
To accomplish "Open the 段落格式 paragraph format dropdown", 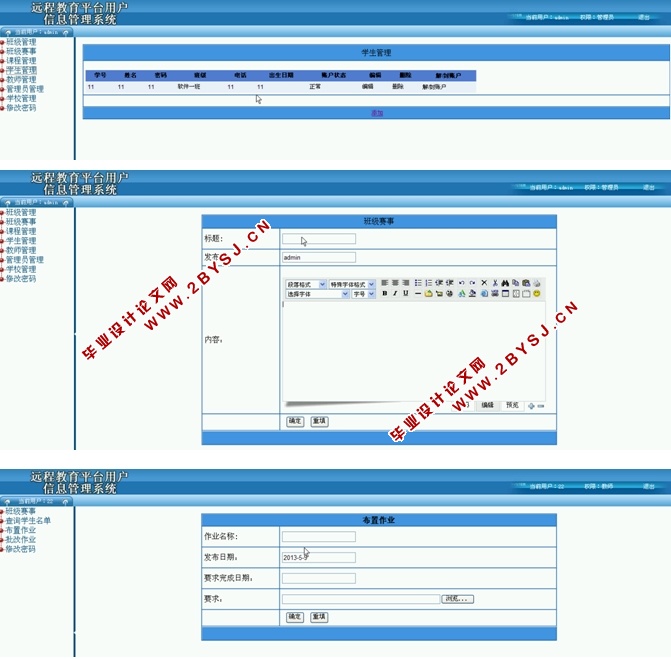I will (x=306, y=284).
